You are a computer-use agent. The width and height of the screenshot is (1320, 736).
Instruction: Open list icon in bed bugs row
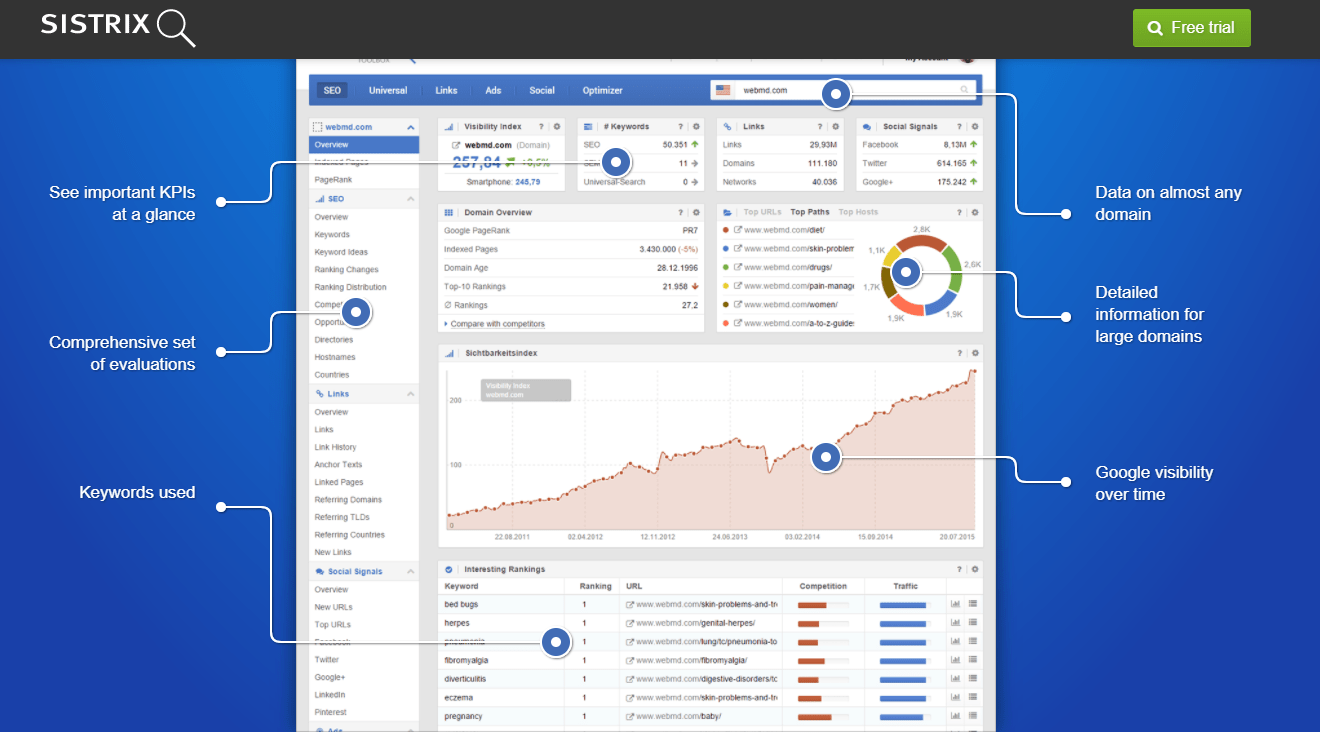pyautogui.click(x=973, y=604)
